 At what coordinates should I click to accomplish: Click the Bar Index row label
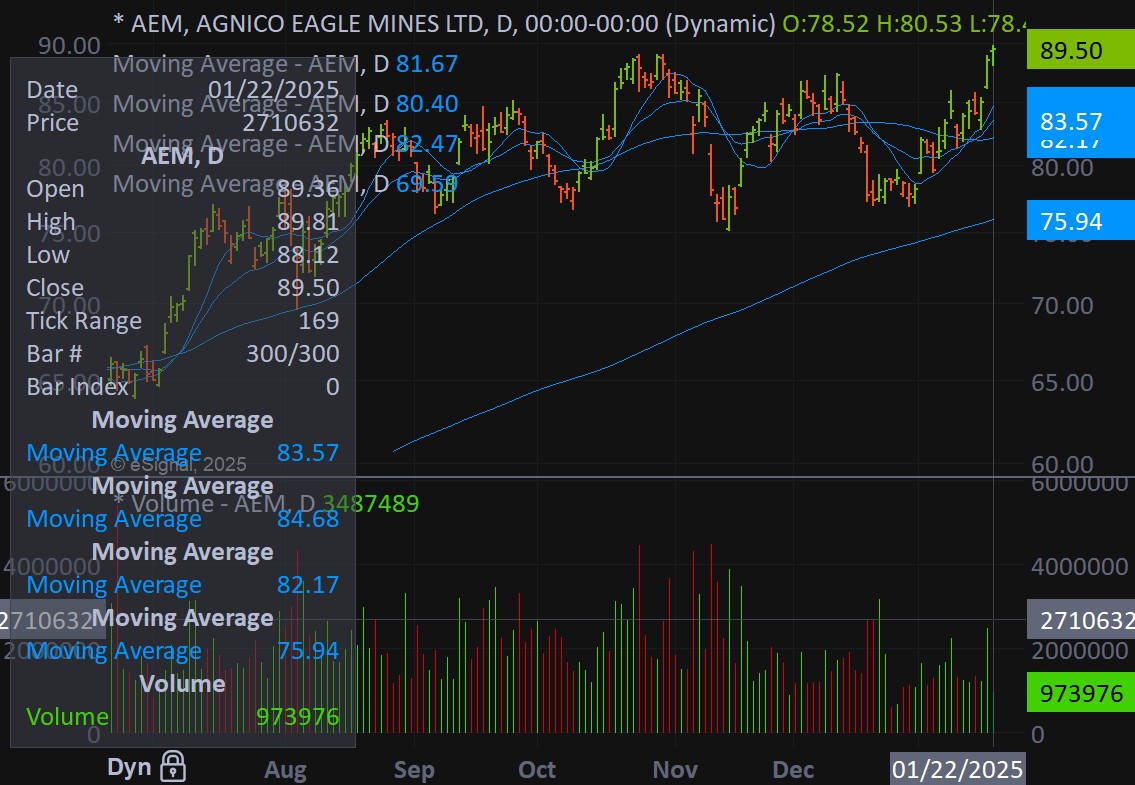click(x=77, y=387)
